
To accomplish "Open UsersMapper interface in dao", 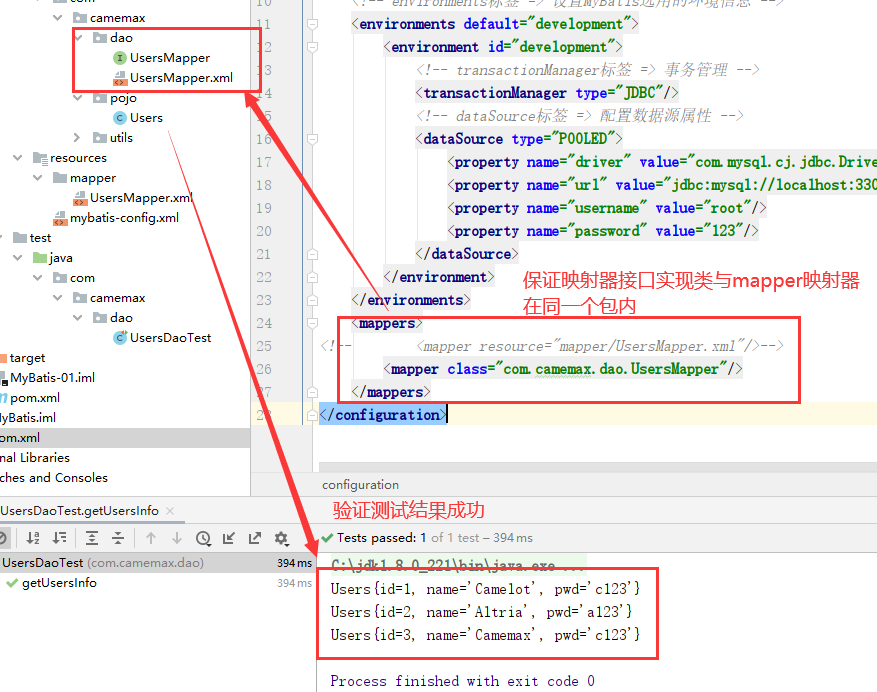I will 169,58.
